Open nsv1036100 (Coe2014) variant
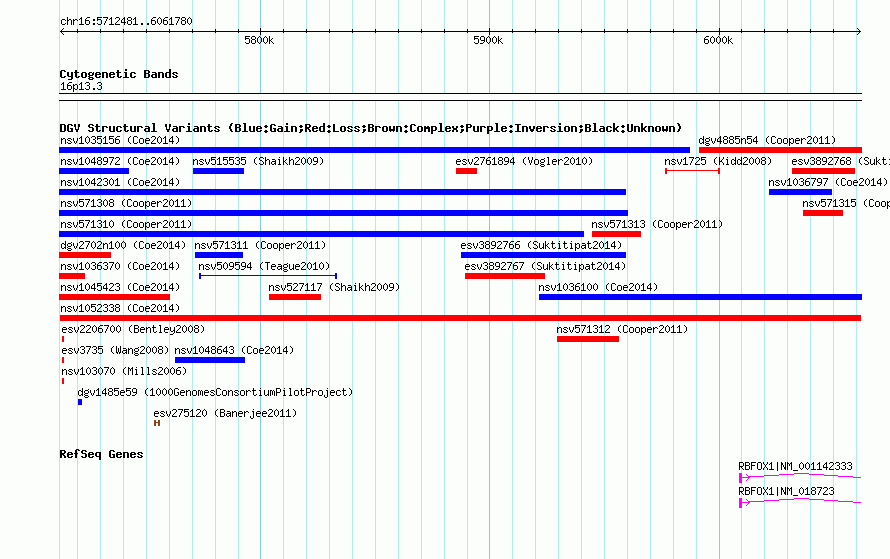 598,287
